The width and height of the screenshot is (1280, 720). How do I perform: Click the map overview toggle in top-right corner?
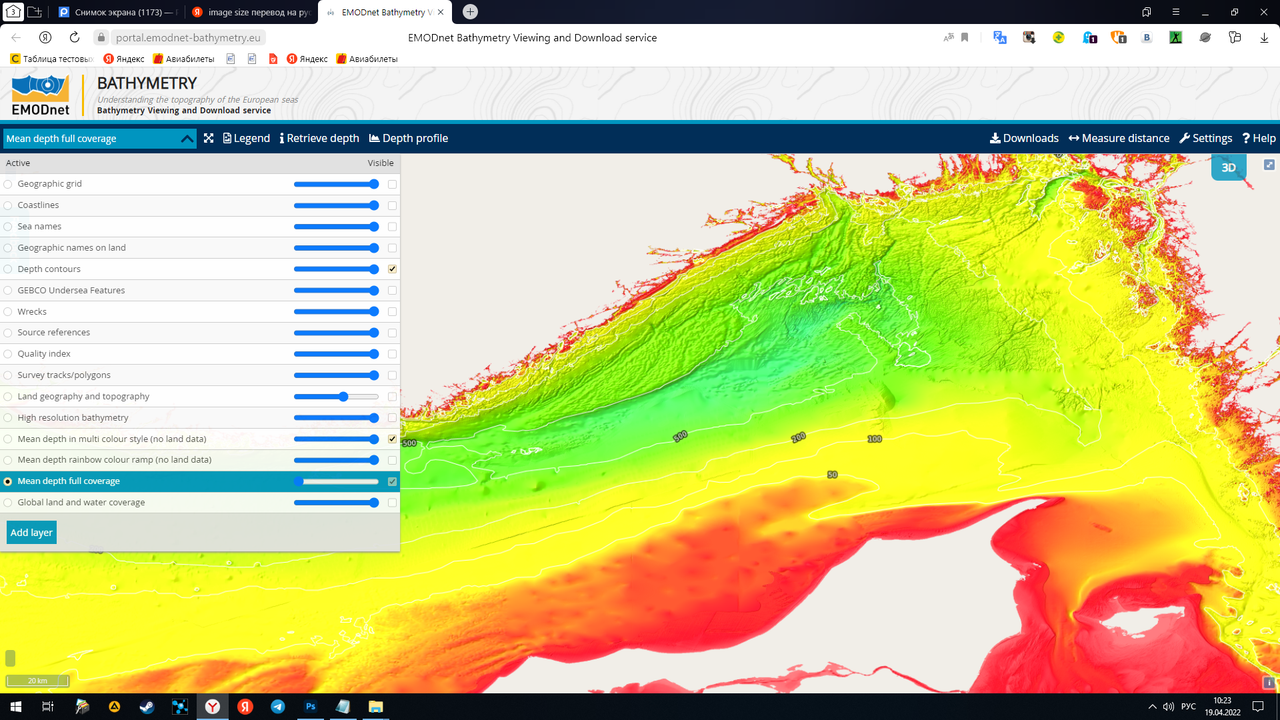[x=1269, y=165]
